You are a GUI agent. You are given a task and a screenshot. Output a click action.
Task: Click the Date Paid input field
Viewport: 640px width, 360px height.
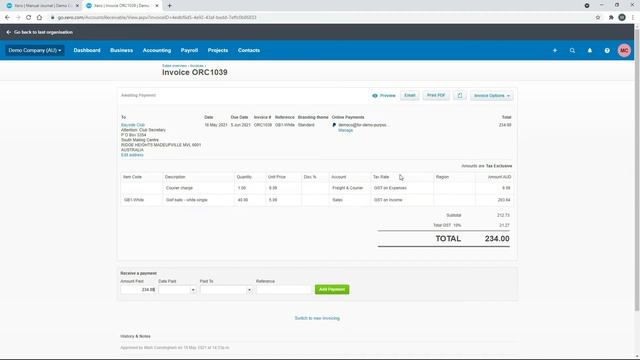coord(174,290)
